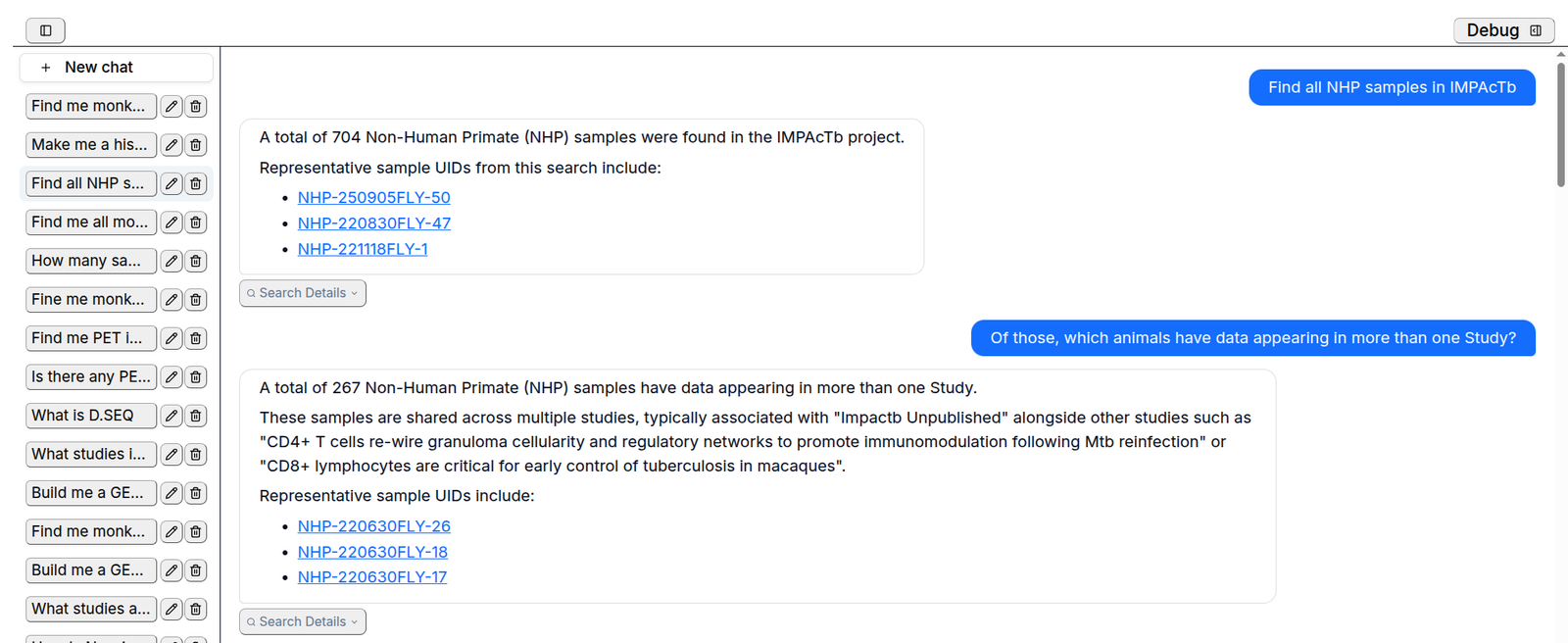The image size is (1568, 643).
Task: Edit the first 'Build me a GE...' chat name
Action: pyautogui.click(x=171, y=493)
